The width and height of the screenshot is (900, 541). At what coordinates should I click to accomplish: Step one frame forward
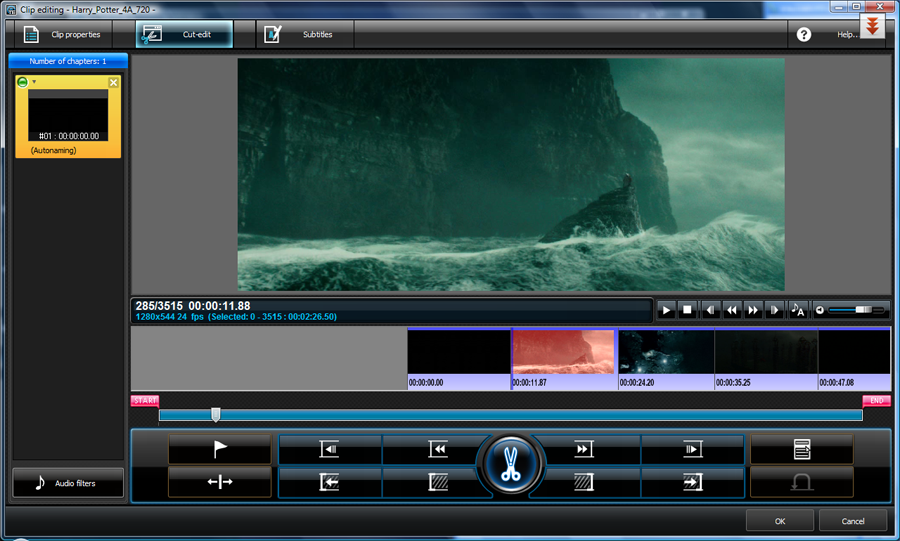[x=774, y=310]
